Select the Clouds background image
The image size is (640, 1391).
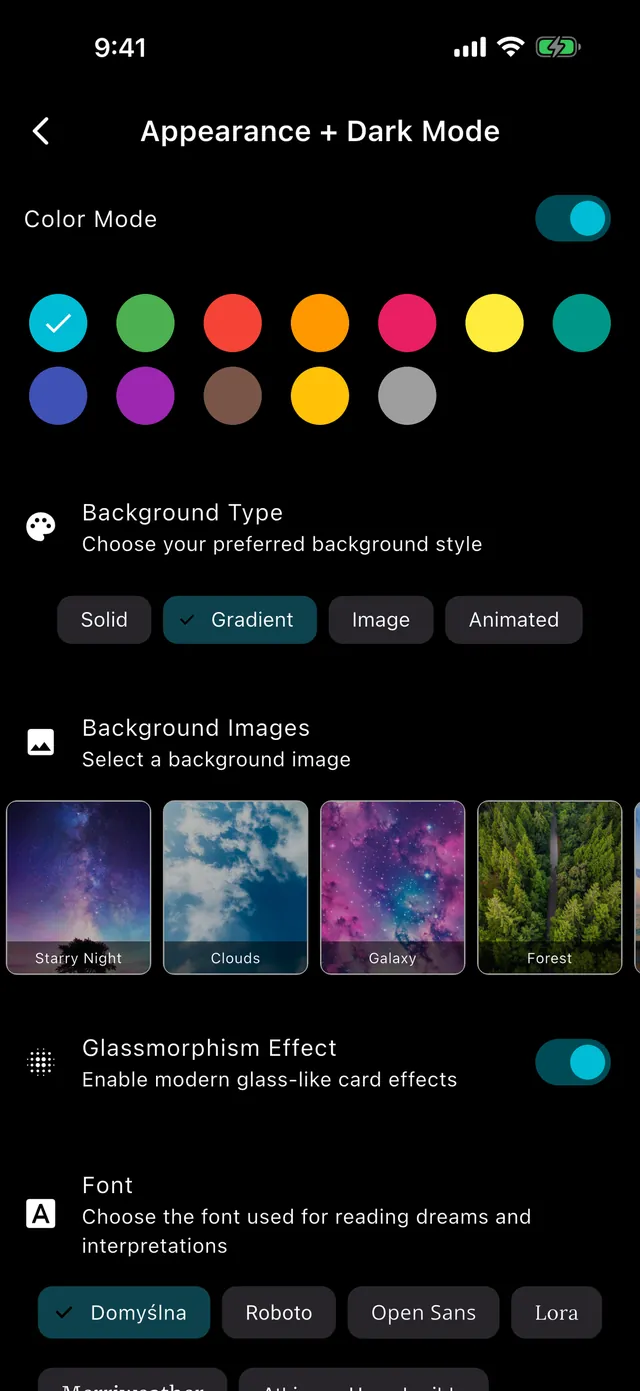[236, 887]
